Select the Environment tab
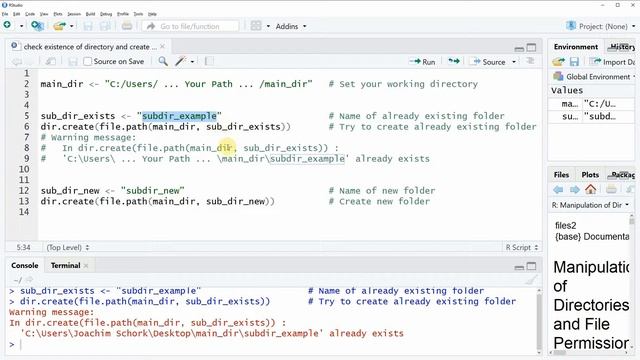This screenshot has width=640, height=360. pyautogui.click(x=576, y=47)
